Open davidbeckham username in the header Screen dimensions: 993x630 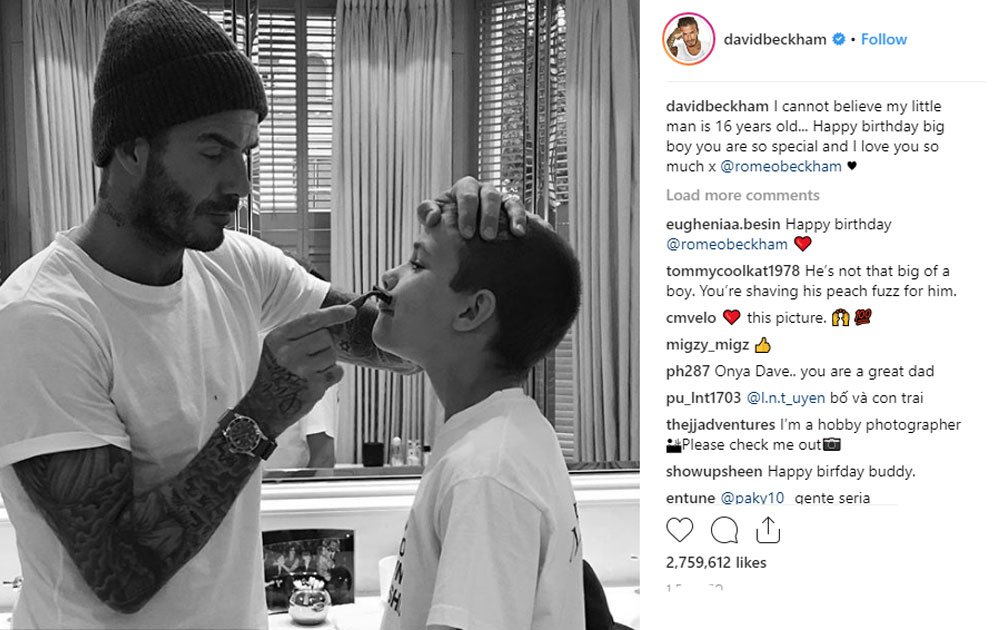tap(775, 39)
